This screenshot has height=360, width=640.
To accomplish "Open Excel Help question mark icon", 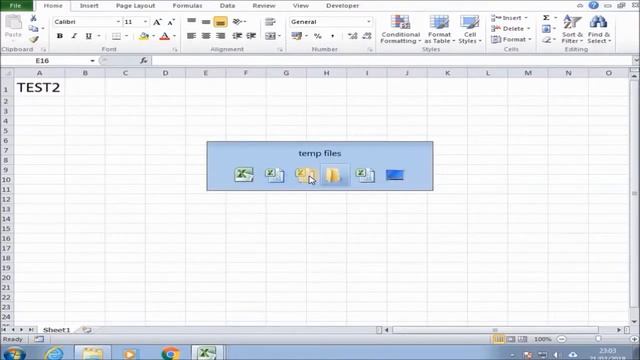I will pyautogui.click(x=593, y=5).
